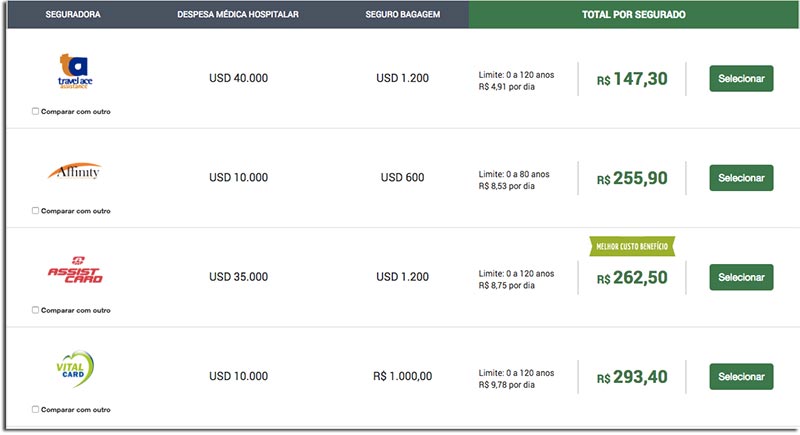Click the Seguro Bagagem column header
The width and height of the screenshot is (800, 435).
click(403, 14)
